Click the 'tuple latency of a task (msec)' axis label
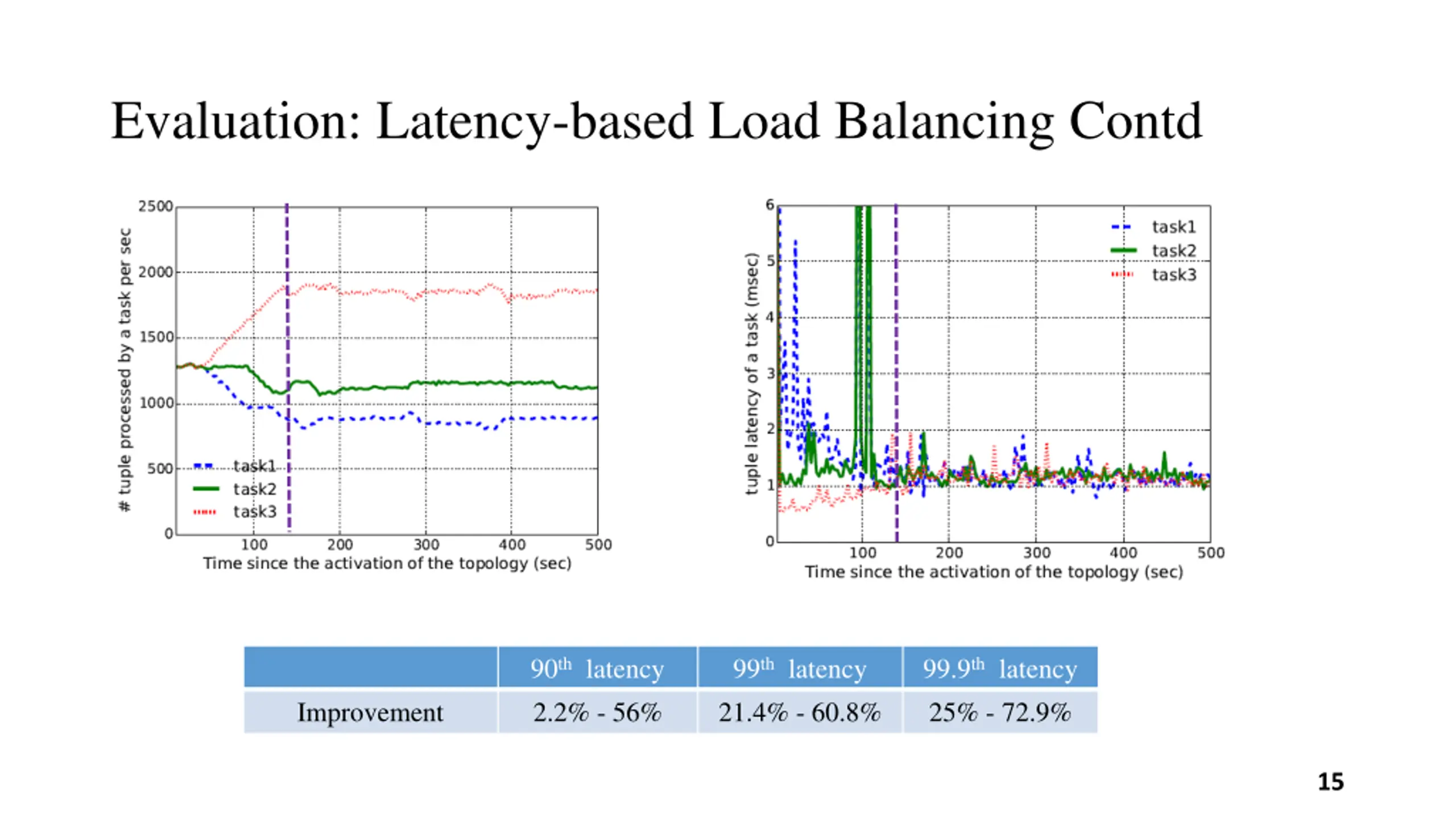Screen dimensions: 1456x819 pyautogui.click(x=752, y=374)
